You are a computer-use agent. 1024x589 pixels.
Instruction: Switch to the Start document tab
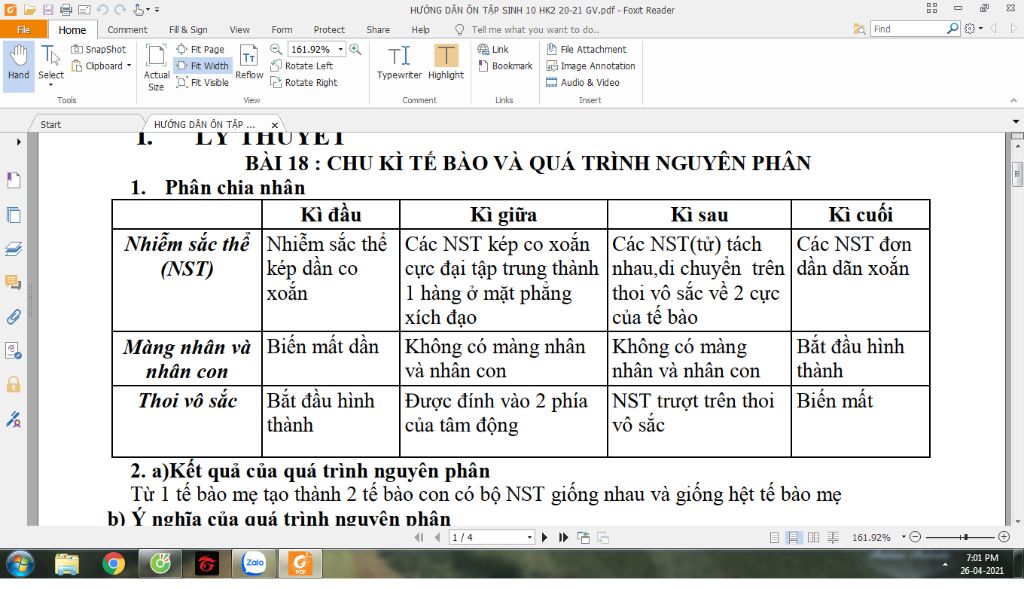[50, 124]
